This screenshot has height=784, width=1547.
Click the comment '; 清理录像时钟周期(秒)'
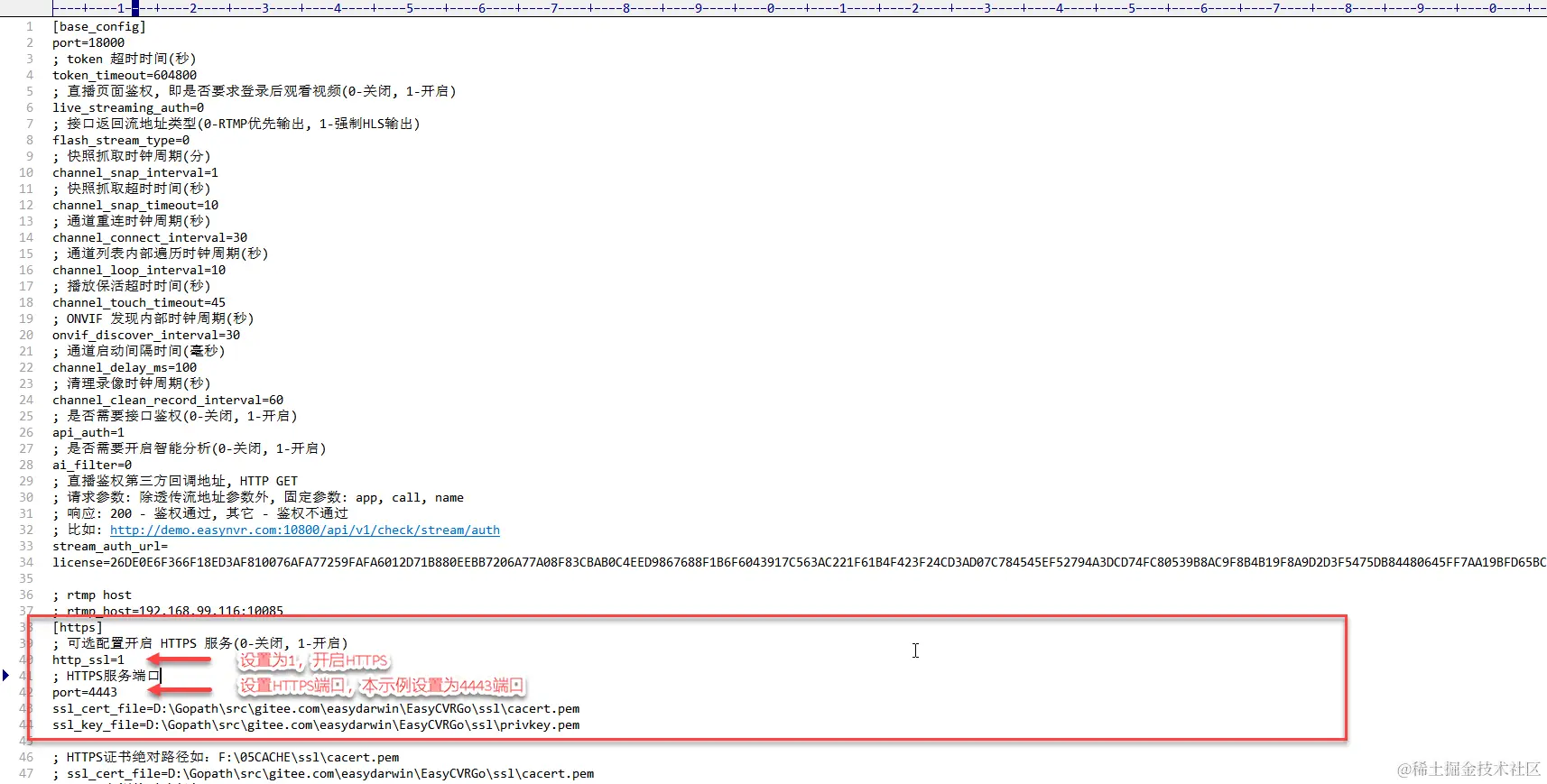(132, 384)
